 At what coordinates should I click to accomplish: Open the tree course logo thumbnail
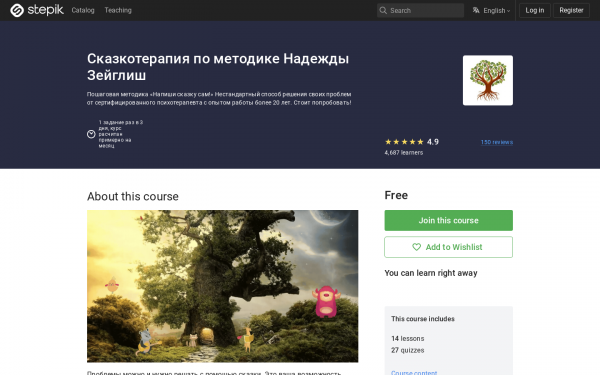(488, 80)
